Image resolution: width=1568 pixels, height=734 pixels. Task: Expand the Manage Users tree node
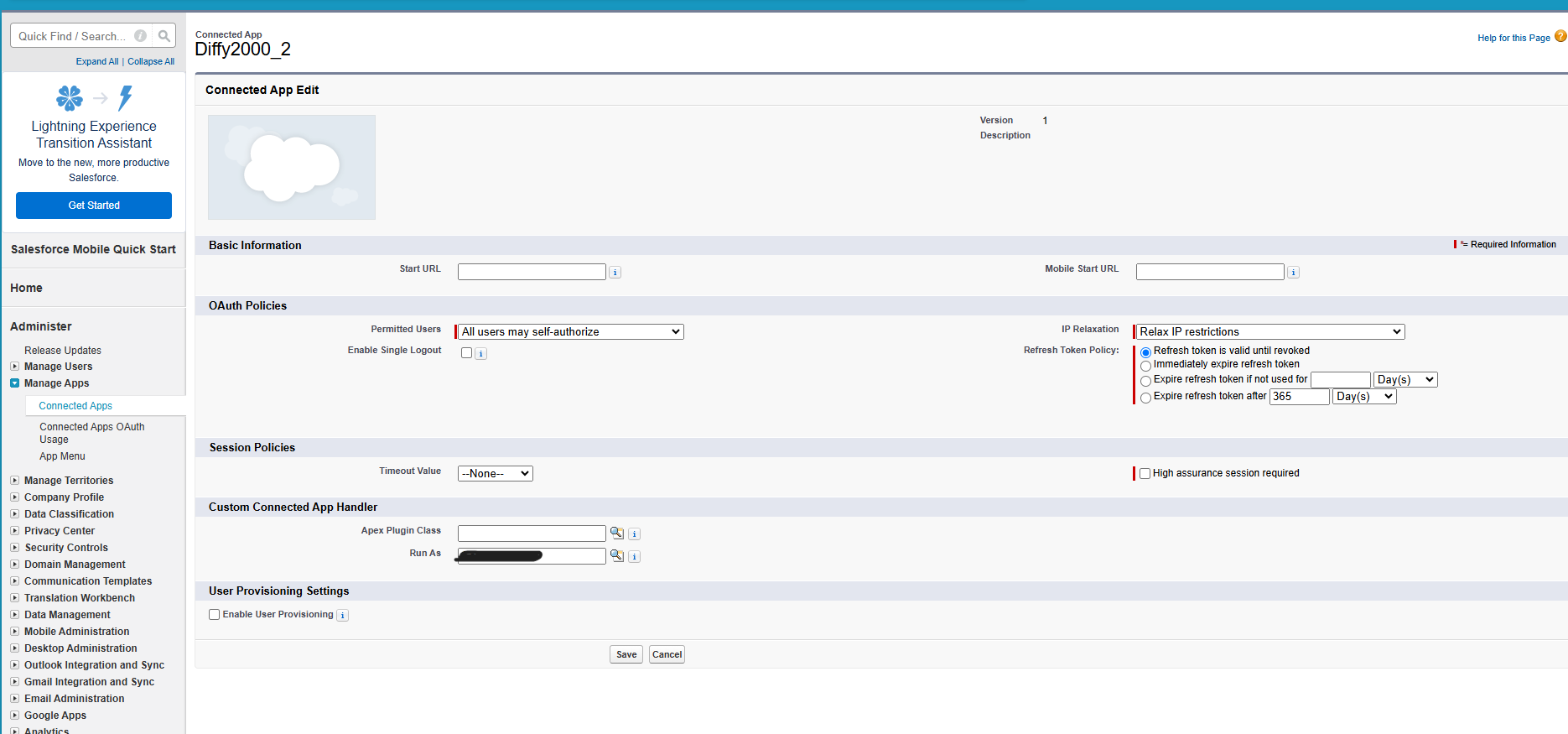click(x=14, y=366)
